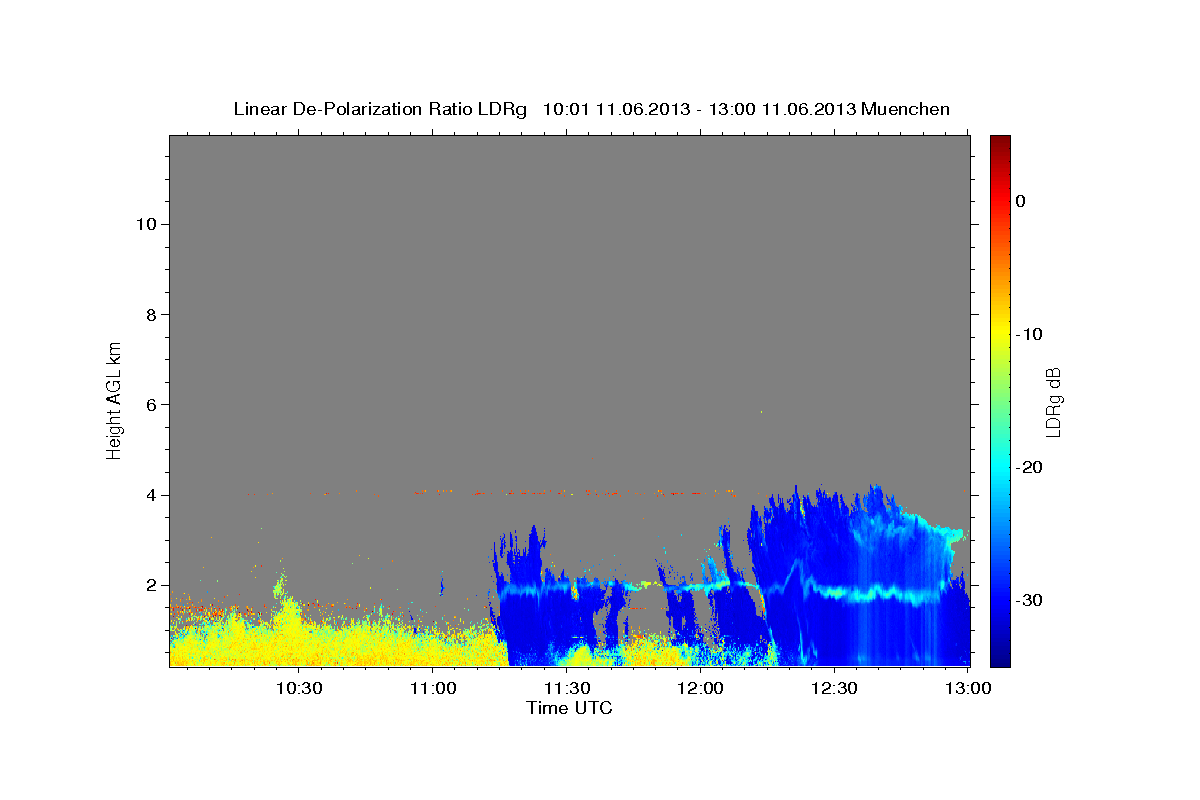Click the '13:00' time tick label
Screen dimensions: 1200x800
click(x=967, y=688)
